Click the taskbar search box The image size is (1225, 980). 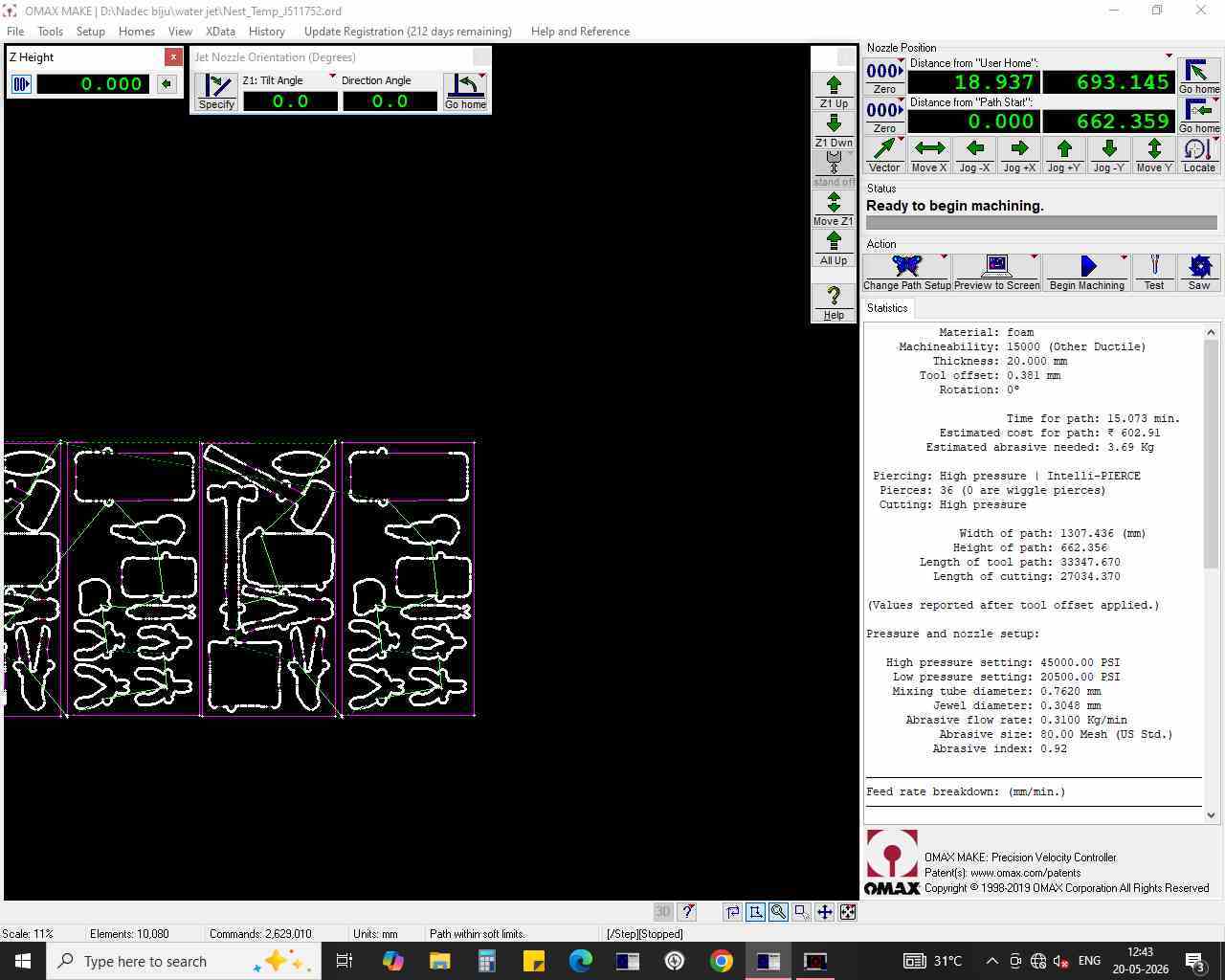pos(182,961)
